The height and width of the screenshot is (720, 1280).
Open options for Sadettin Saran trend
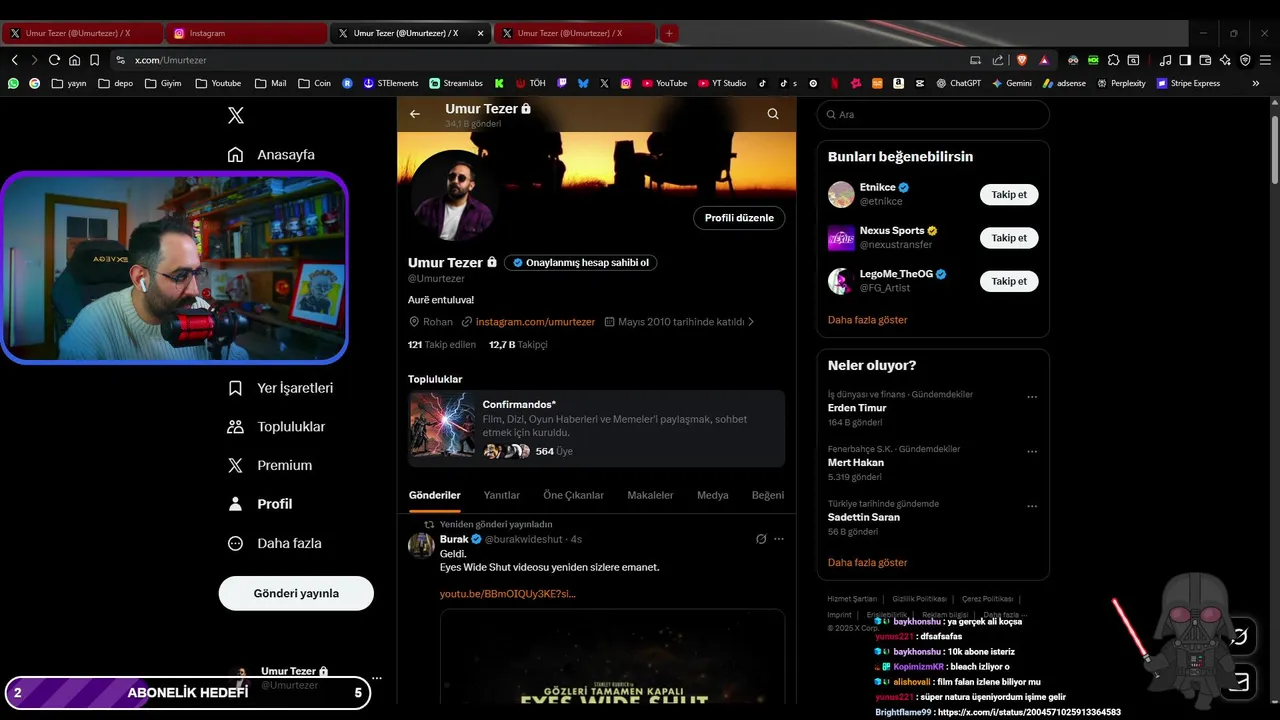point(1032,506)
